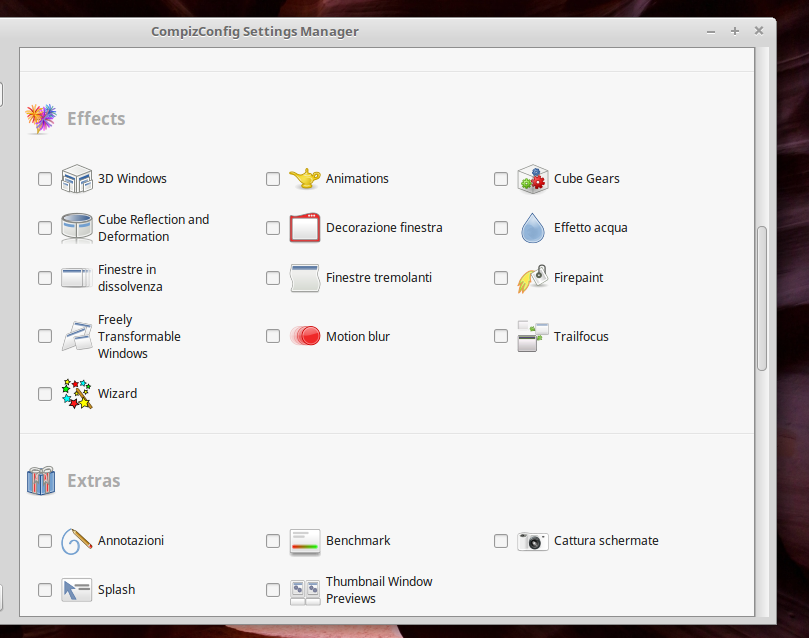809x638 pixels.
Task: Enable the Decorazione finestra checkbox
Action: pyautogui.click(x=273, y=228)
